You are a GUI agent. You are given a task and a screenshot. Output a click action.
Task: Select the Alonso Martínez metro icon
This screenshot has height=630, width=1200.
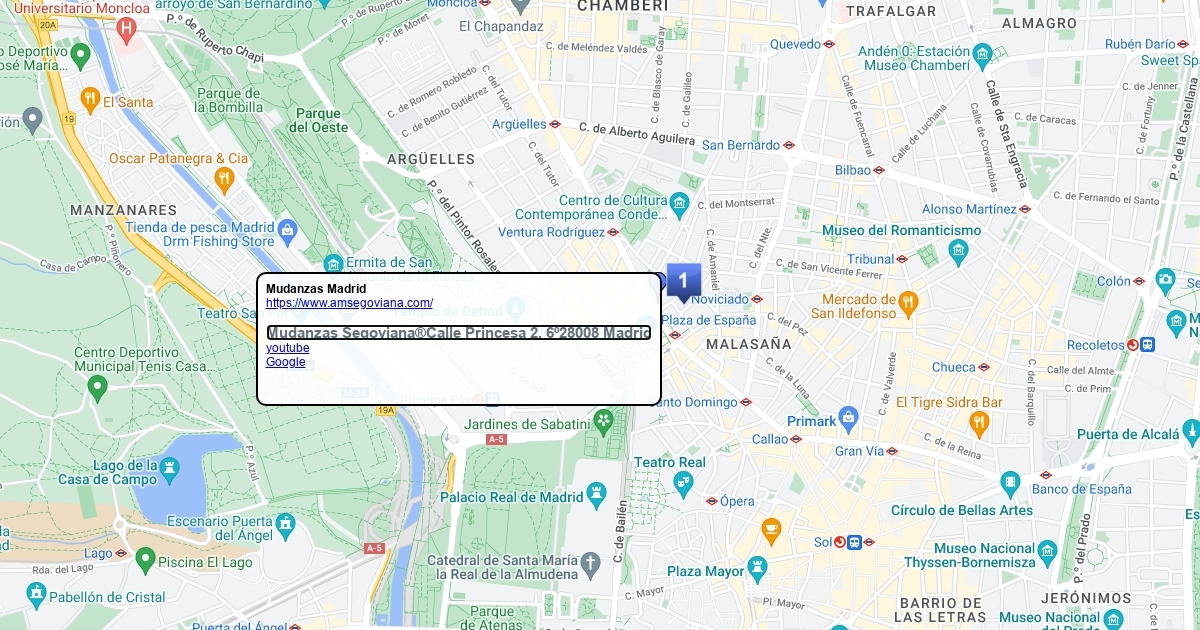1025,209
